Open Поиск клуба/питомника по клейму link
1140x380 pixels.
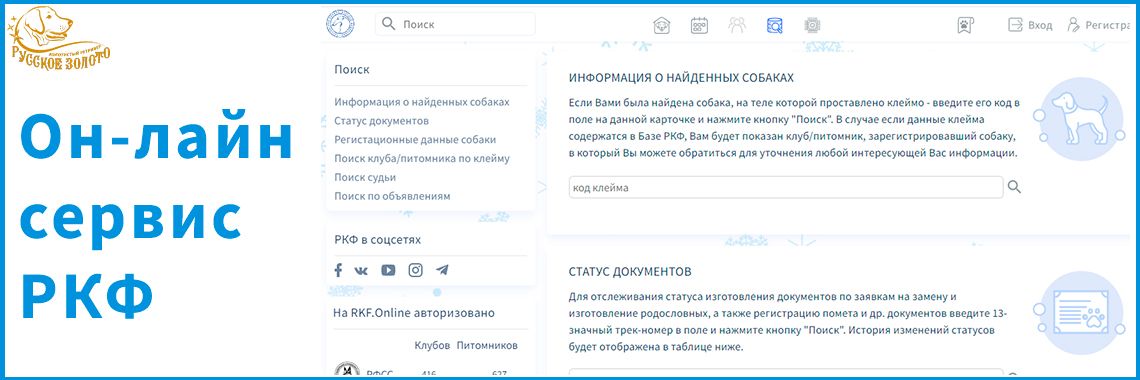tap(422, 158)
